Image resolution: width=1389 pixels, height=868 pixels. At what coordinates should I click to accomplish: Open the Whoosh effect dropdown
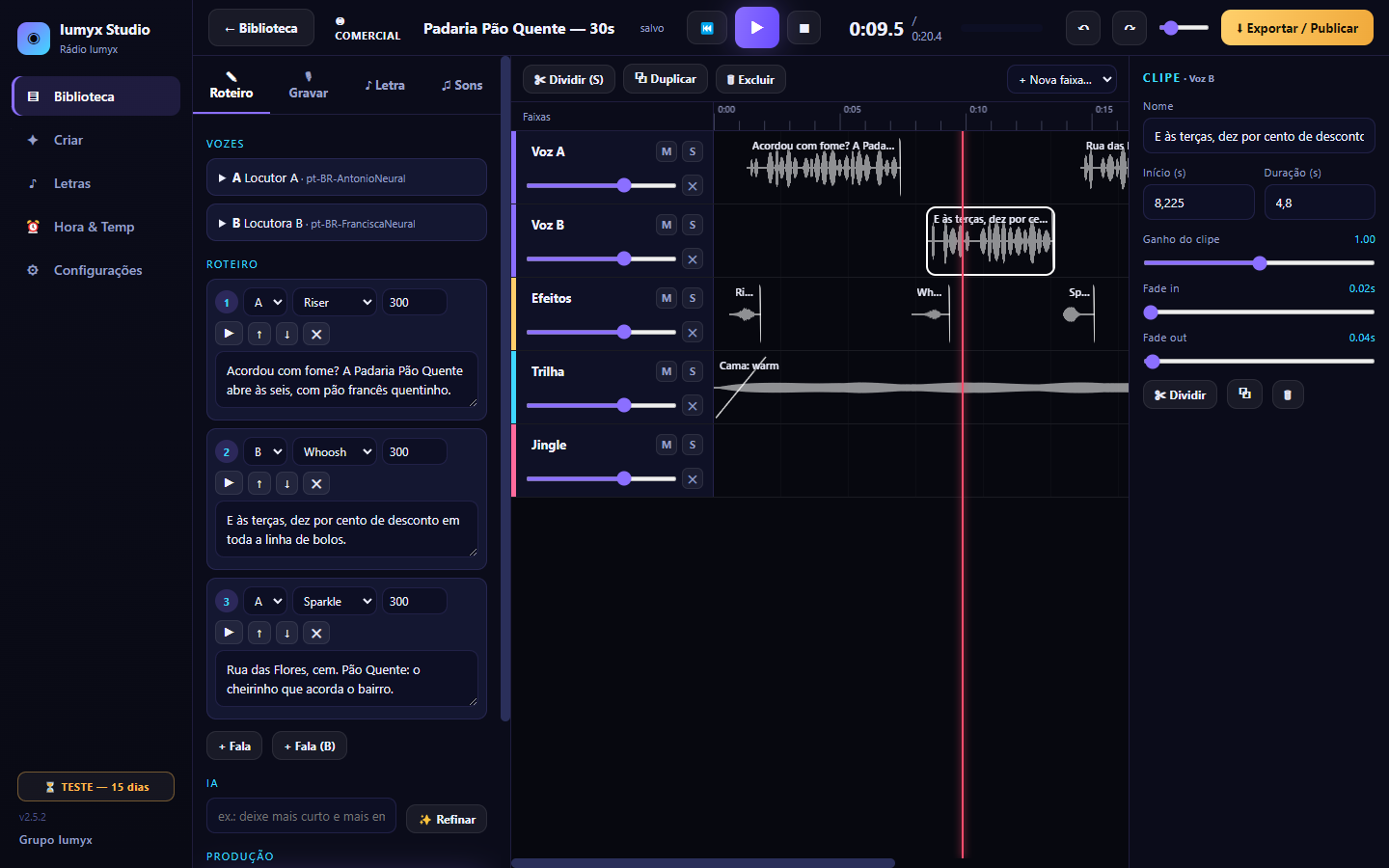(334, 451)
